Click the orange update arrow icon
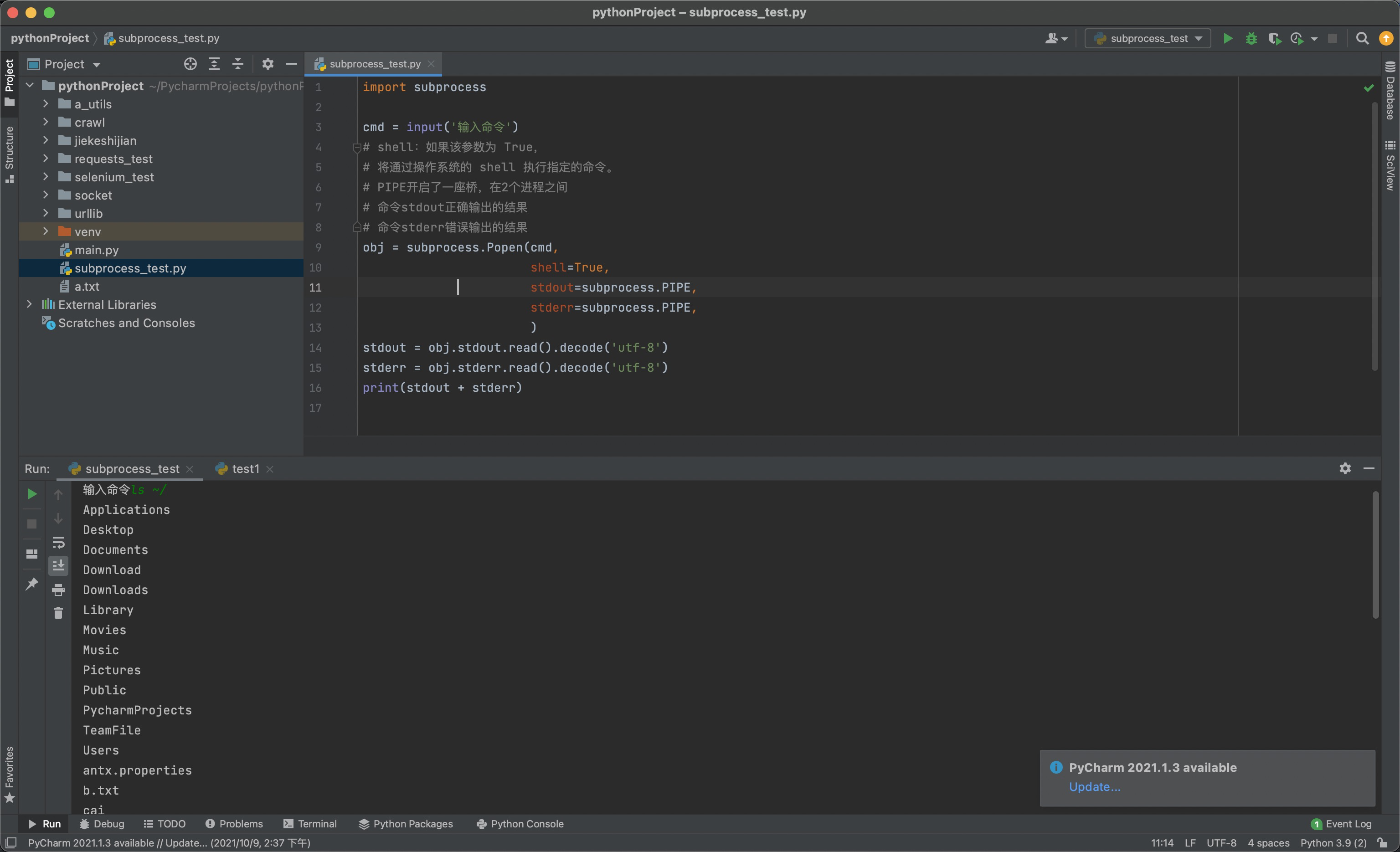Screen dimensions: 1400x852 (x=1386, y=38)
